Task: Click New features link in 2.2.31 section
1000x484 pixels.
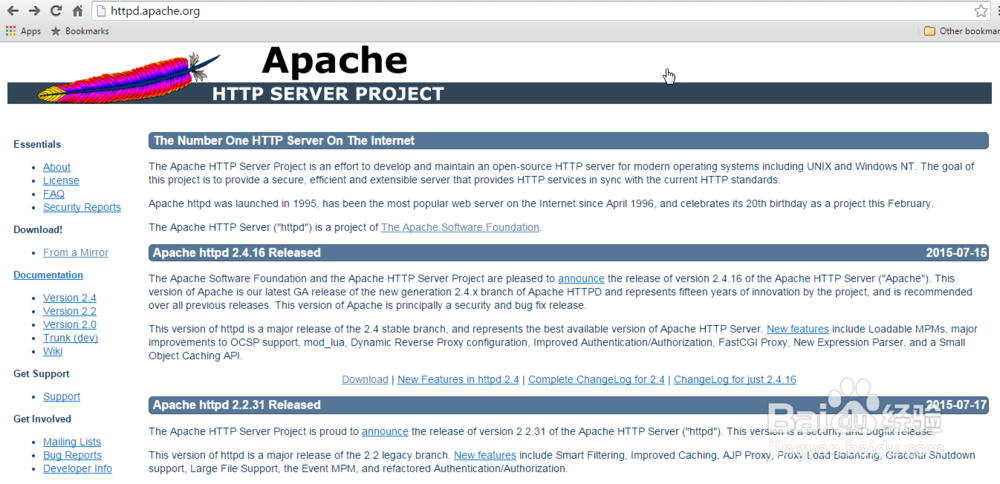Action: click(485, 455)
